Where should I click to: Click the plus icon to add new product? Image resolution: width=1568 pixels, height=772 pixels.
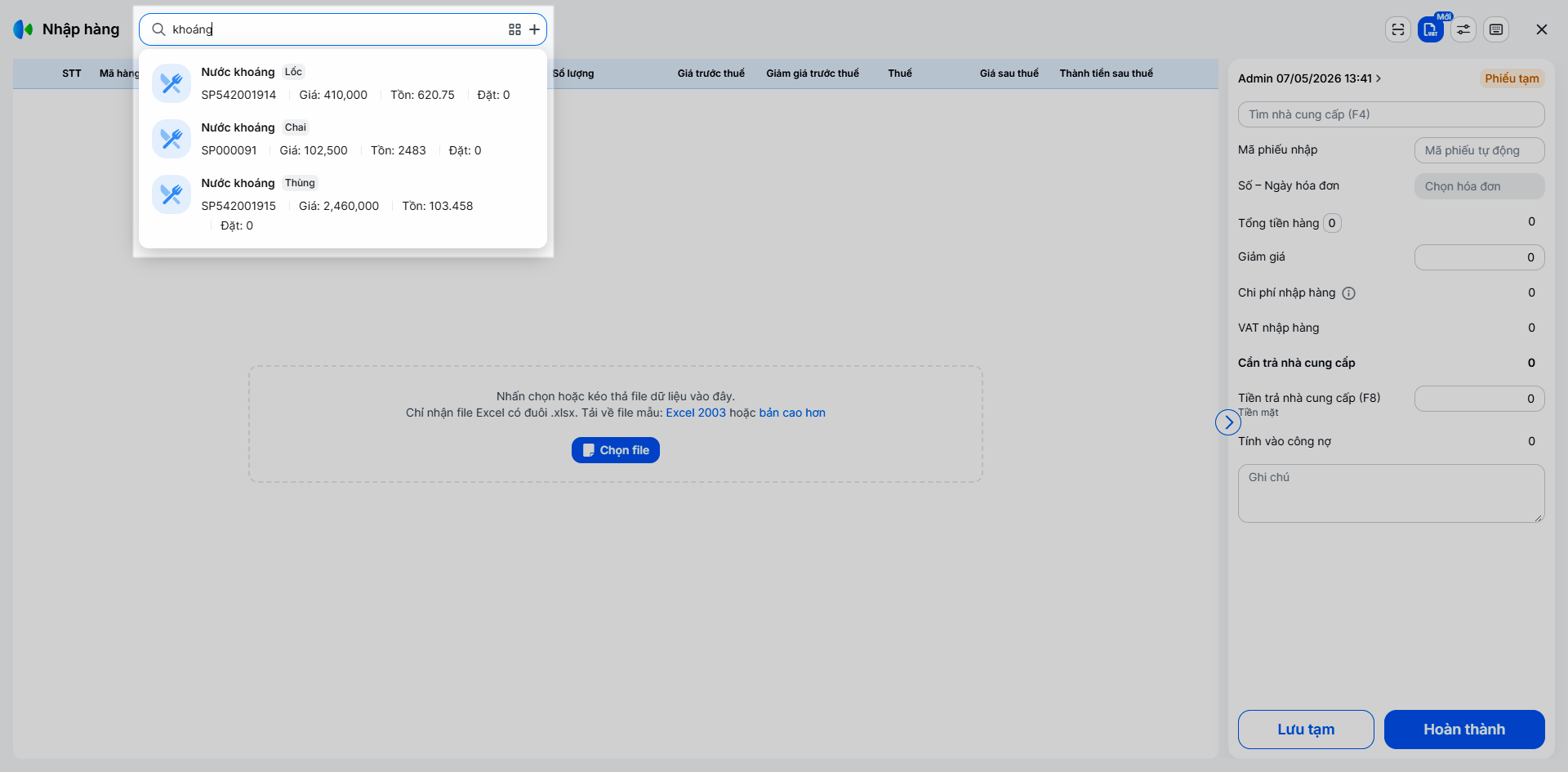(x=534, y=29)
